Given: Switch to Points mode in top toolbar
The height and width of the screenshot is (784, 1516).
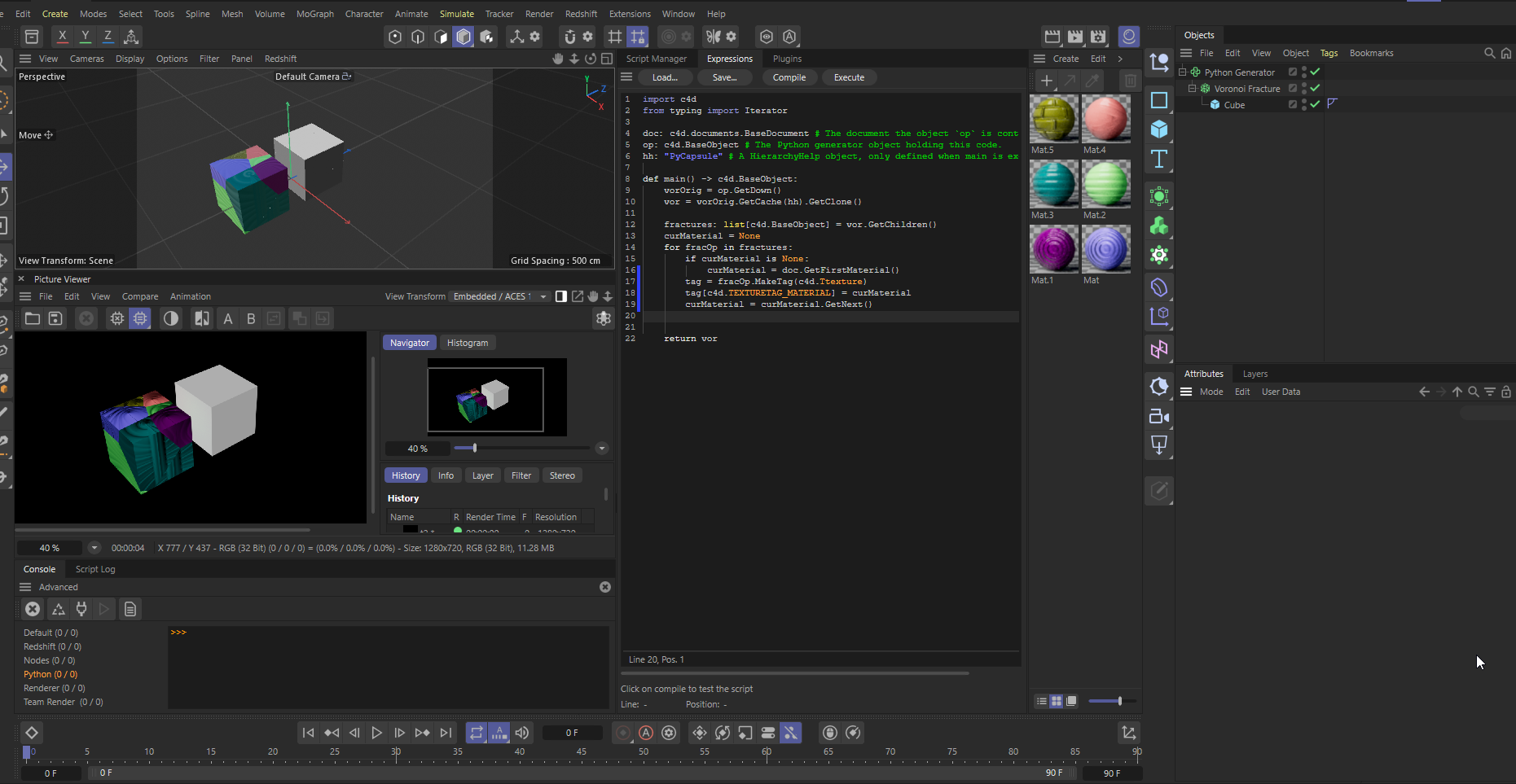Looking at the screenshot, I should coord(395,37).
